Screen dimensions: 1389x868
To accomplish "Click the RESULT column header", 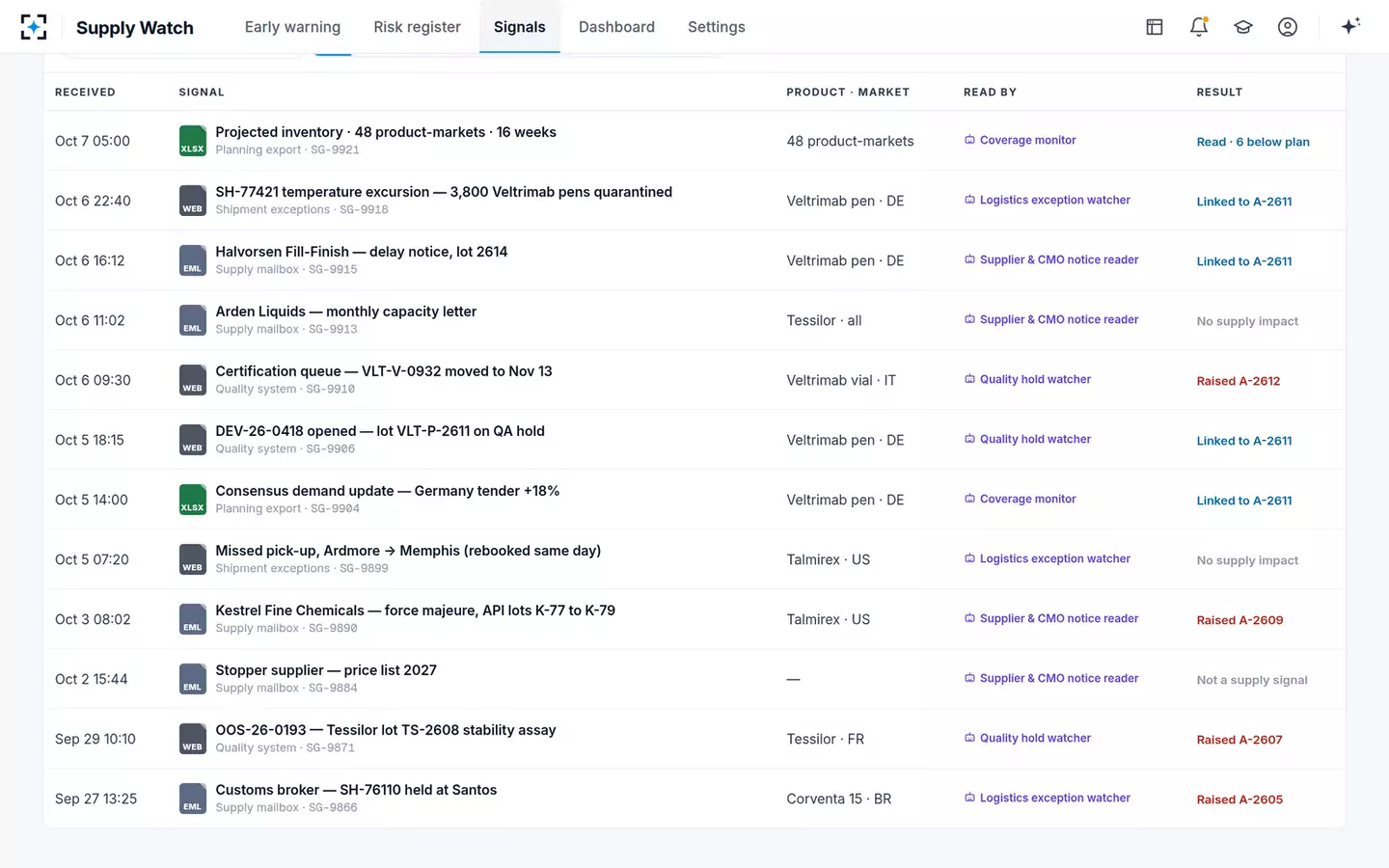I will [1219, 93].
